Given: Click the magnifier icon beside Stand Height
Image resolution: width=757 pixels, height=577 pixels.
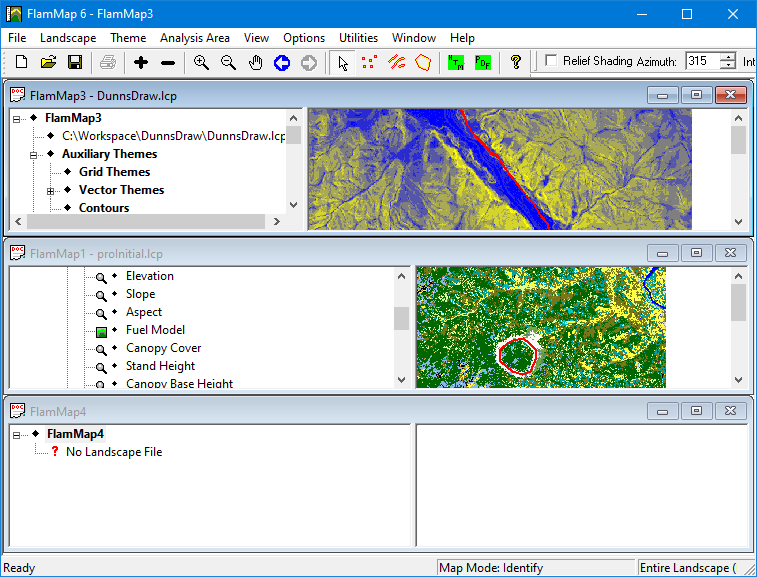Looking at the screenshot, I should (x=101, y=368).
